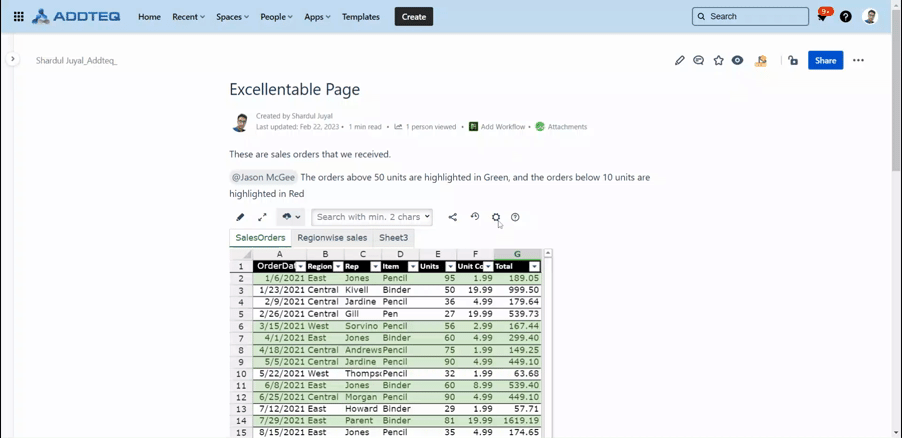Open the notifications bell
The width and height of the screenshot is (902, 438).
coord(823,17)
